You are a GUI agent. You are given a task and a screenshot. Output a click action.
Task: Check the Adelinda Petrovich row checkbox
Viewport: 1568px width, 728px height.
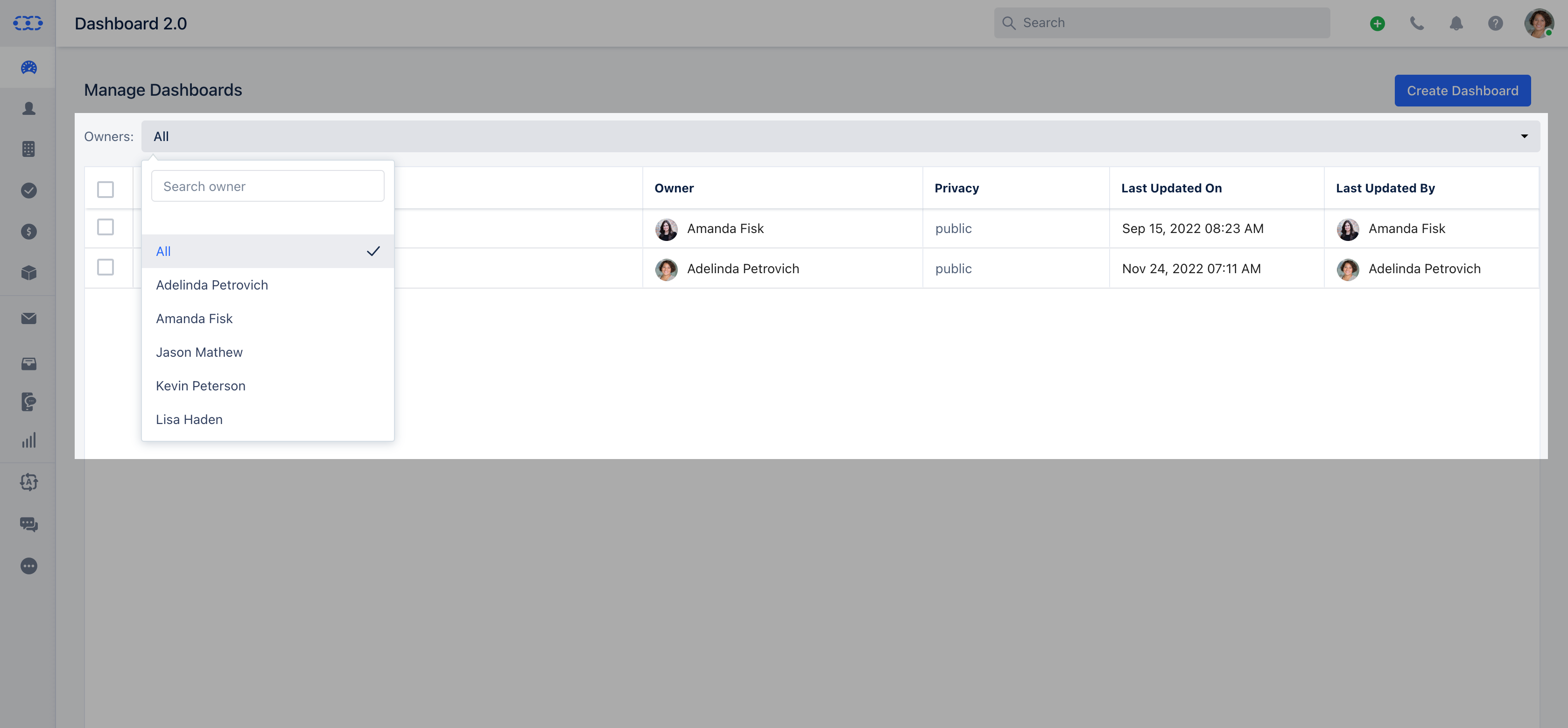pyautogui.click(x=105, y=267)
